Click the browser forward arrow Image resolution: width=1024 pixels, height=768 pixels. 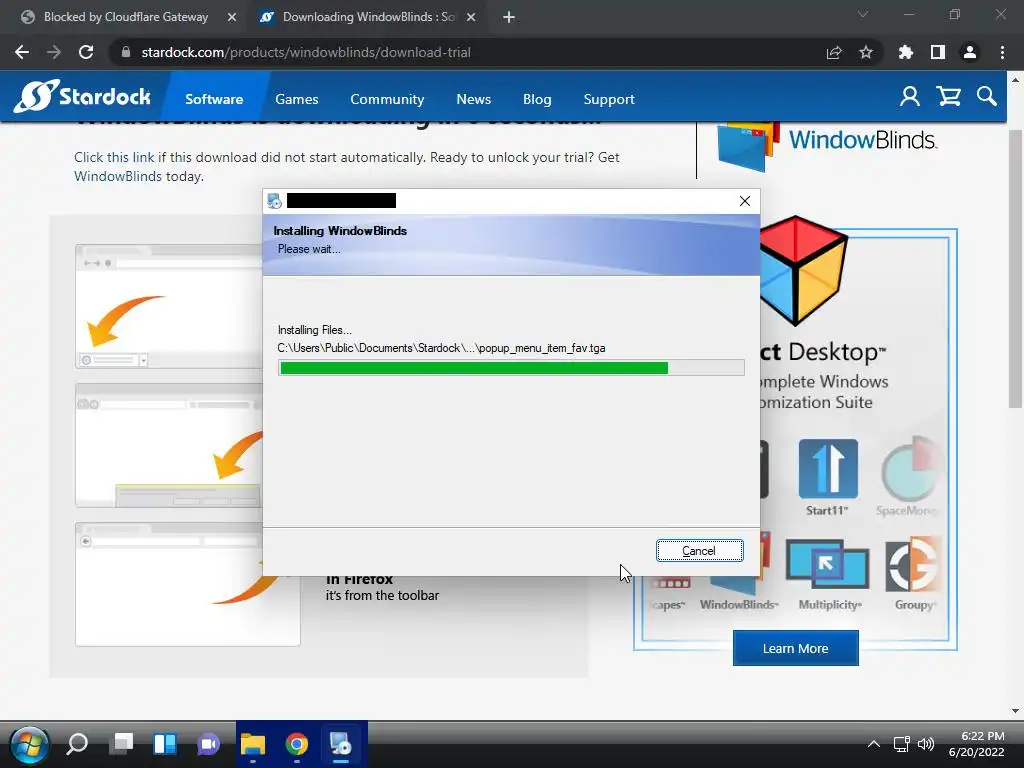54,52
